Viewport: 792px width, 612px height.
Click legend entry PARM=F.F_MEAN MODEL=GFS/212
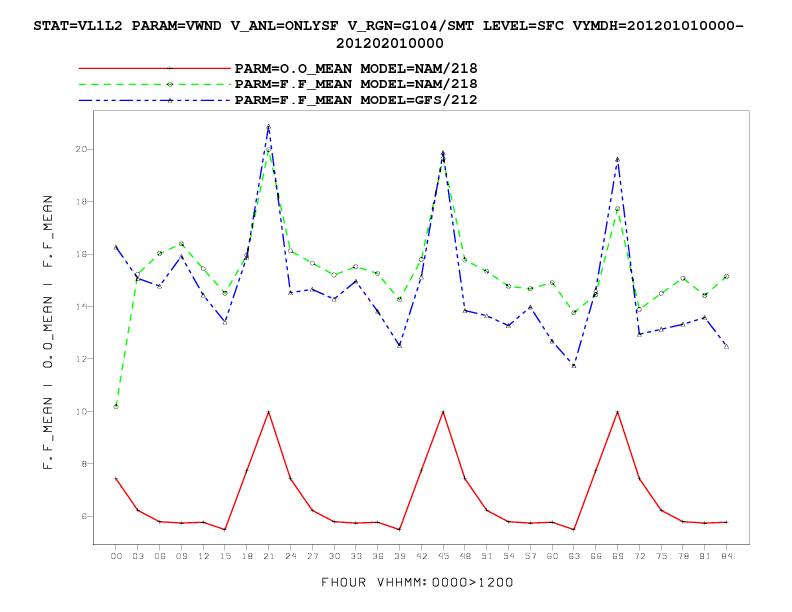(x=356, y=100)
